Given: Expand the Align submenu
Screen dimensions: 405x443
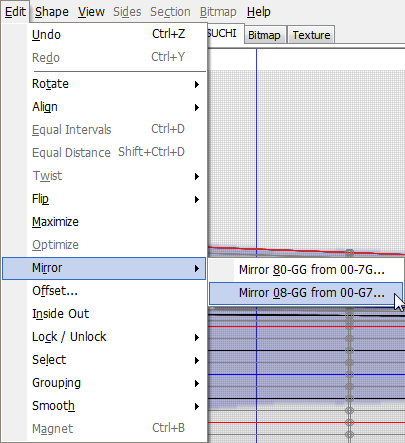Looking at the screenshot, I should 104,107.
